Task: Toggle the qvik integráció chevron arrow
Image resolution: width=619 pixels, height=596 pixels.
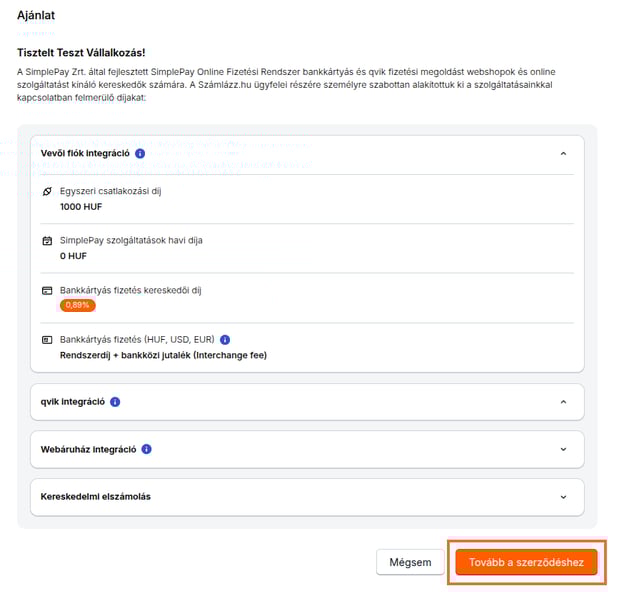Action: click(x=563, y=402)
